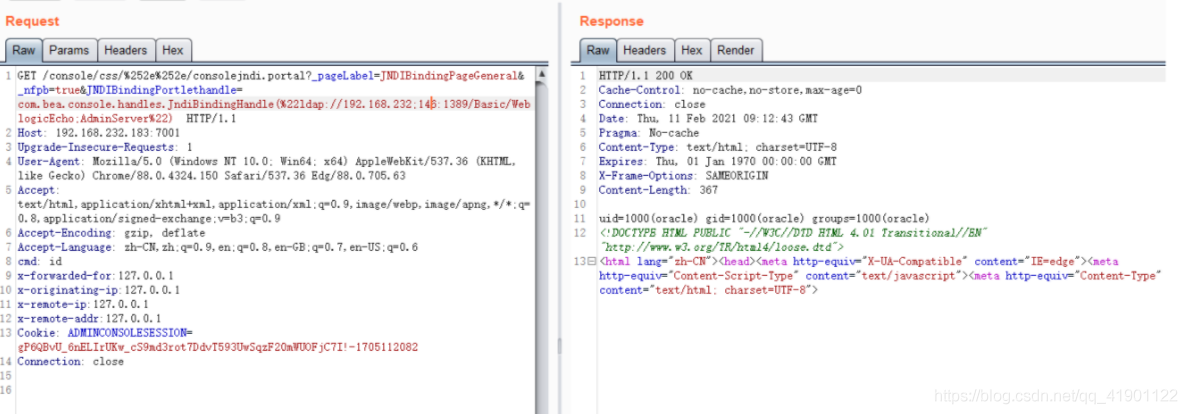Image resolution: width=1187 pixels, height=414 pixels.
Task: Collapse the html fold marker on line 13
Action: click(x=593, y=261)
